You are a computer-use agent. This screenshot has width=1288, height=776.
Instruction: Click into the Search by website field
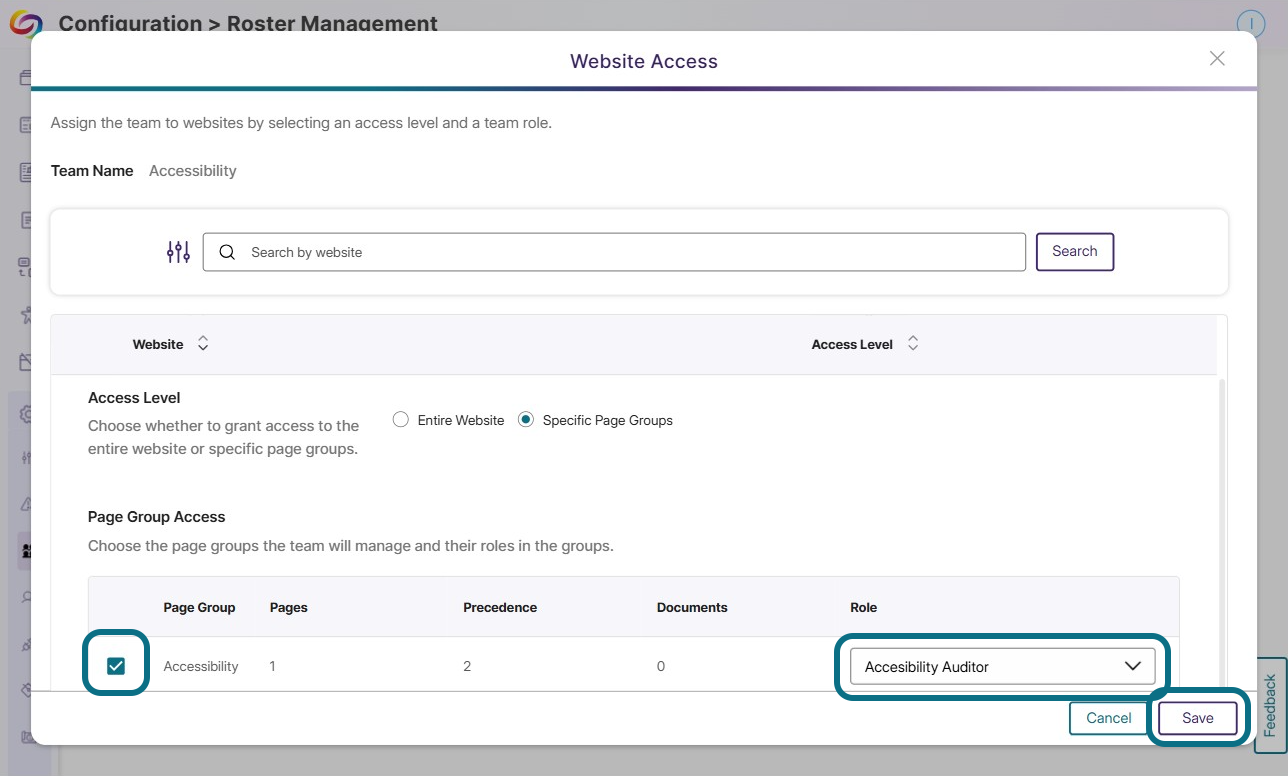point(614,252)
